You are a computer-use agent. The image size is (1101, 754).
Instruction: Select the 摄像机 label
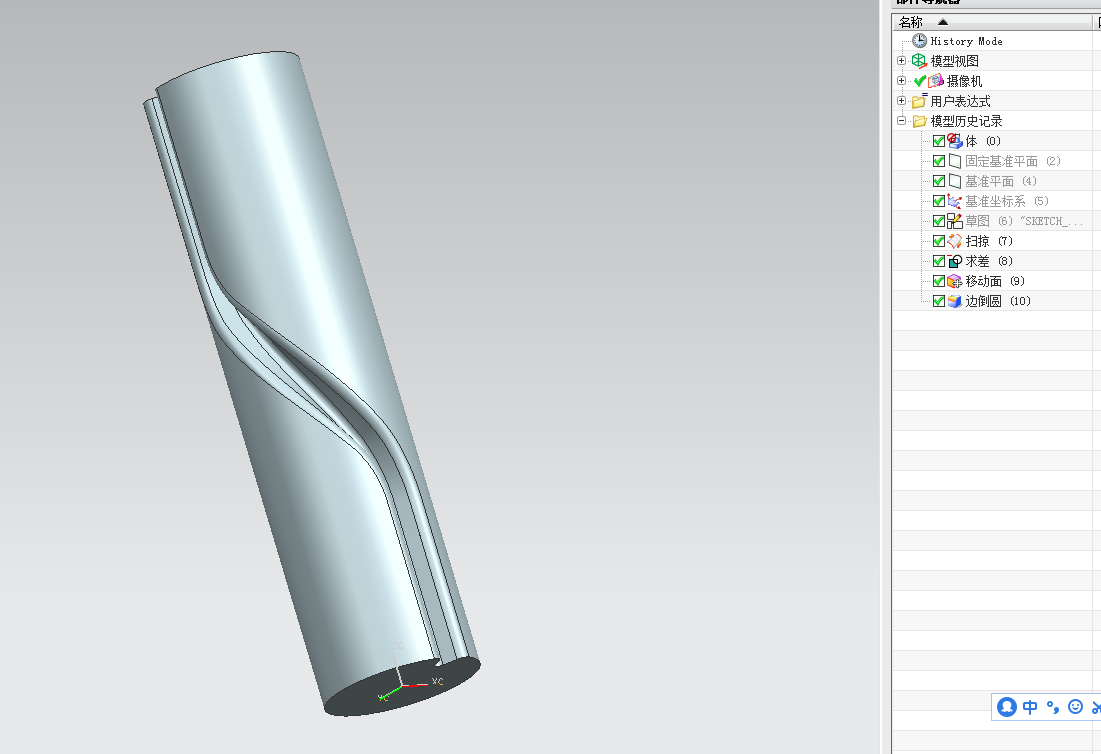pyautogui.click(x=964, y=81)
